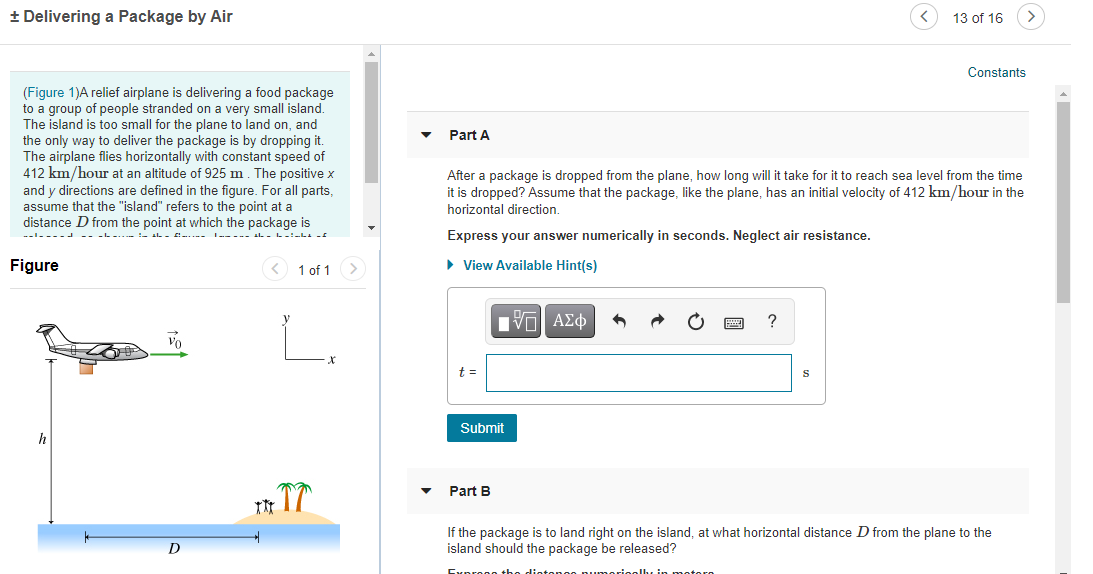
Task: Click problem text scrollbar up arrow
Action: [372, 54]
